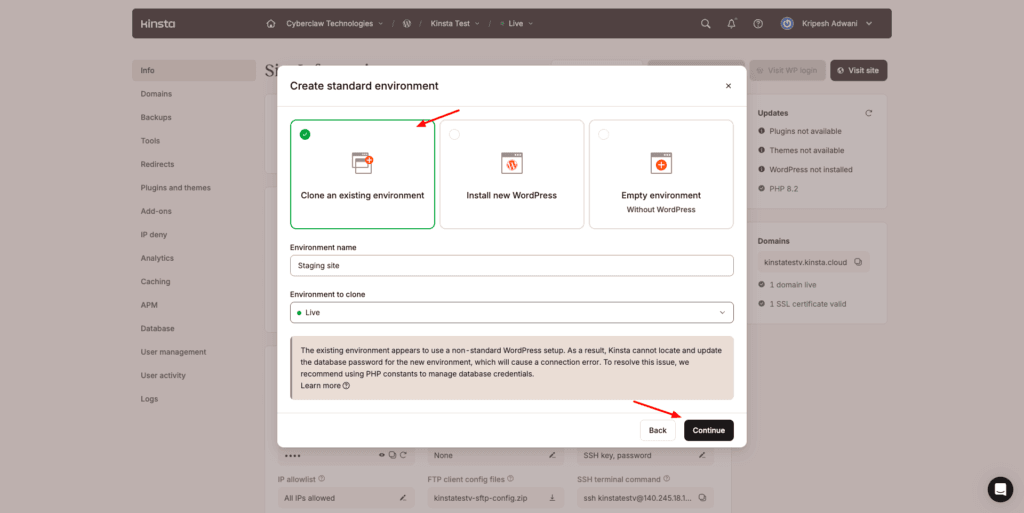Click the help icon next to Learn more

346,386
